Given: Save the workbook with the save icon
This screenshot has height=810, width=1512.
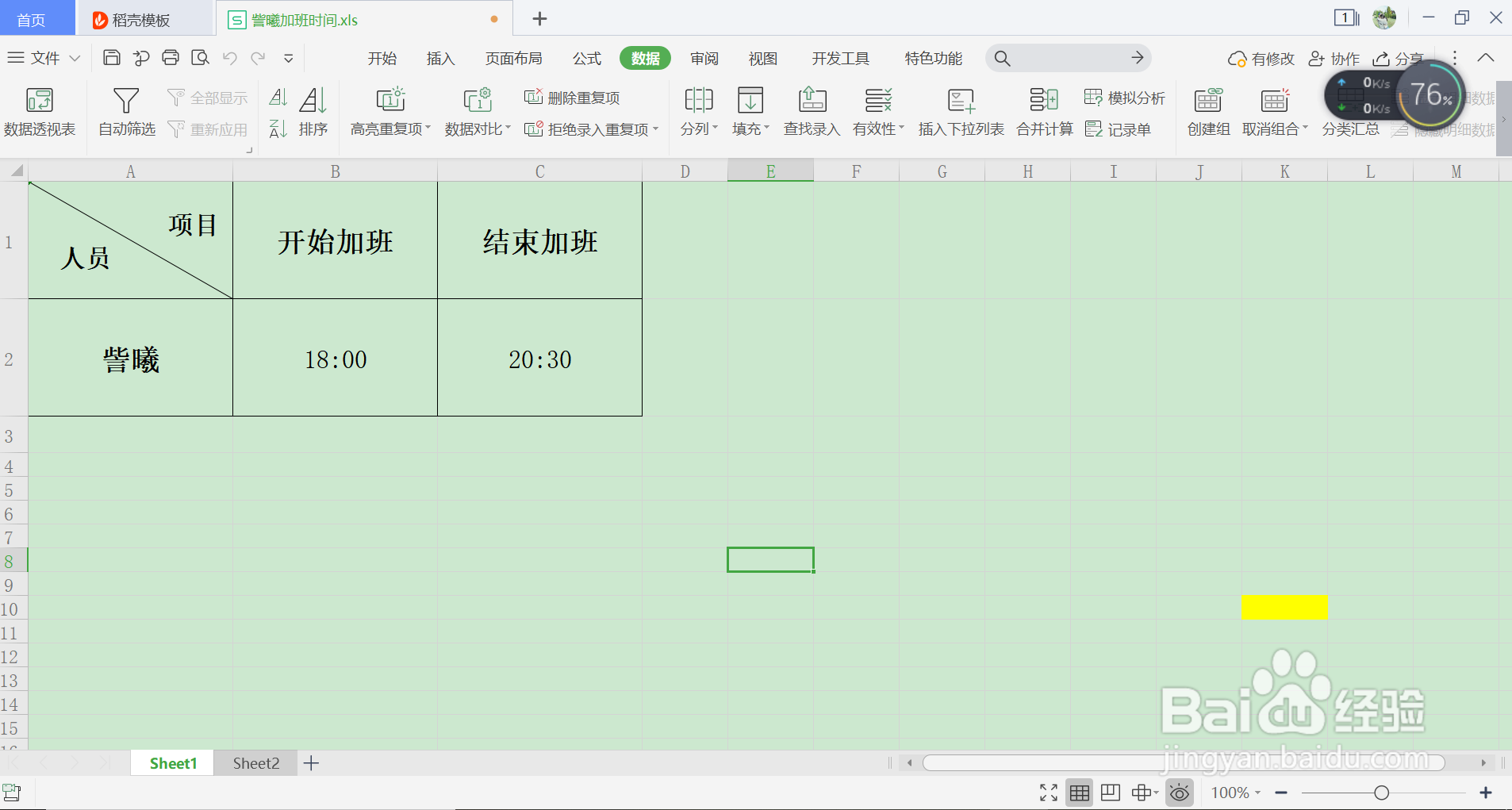Looking at the screenshot, I should tap(112, 58).
